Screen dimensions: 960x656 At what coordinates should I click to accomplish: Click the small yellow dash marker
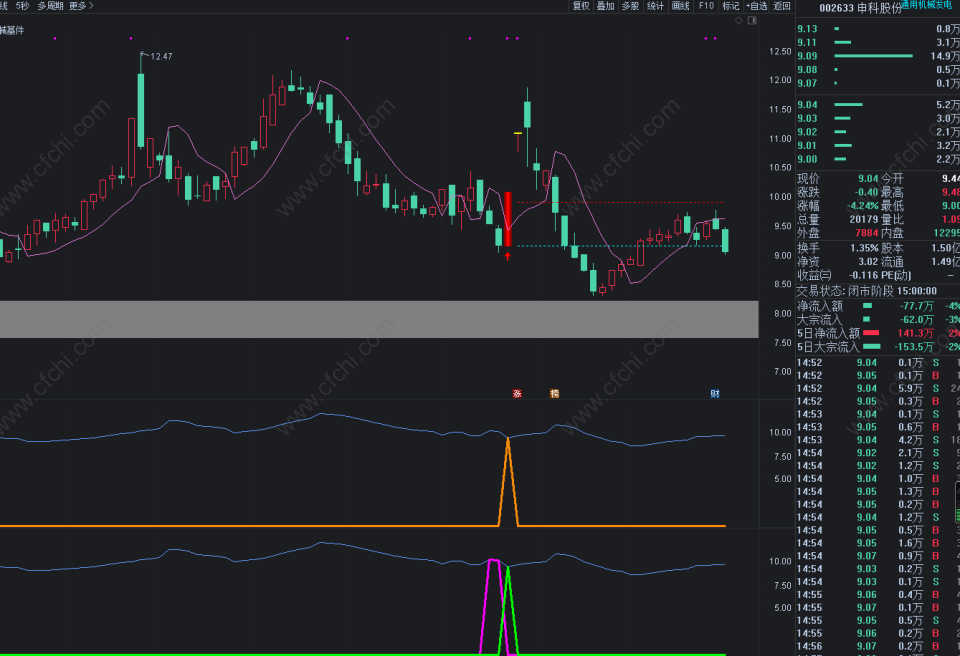(x=518, y=133)
